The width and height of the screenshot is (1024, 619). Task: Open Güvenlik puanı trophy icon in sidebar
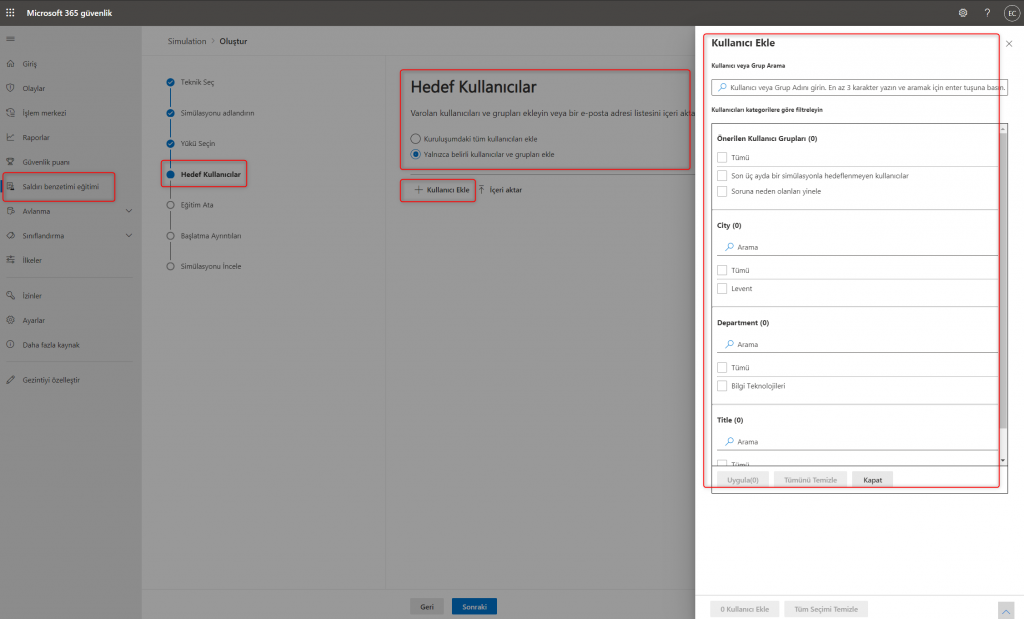(11, 162)
